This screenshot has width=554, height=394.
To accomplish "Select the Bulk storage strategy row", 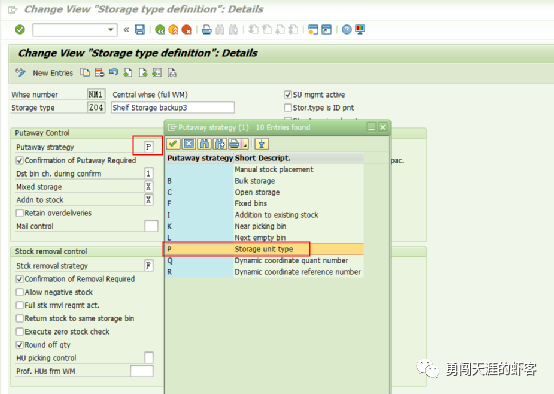I will coord(265,181).
